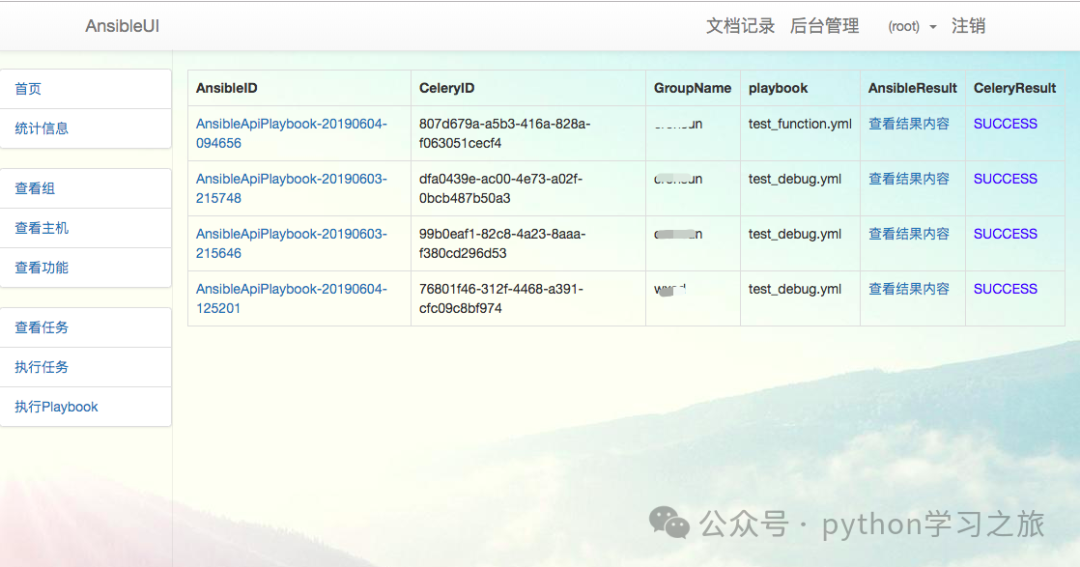This screenshot has height=567, width=1080.
Task: Click 查看结果内容 for the 20190603-215646 row
Action: 908,234
